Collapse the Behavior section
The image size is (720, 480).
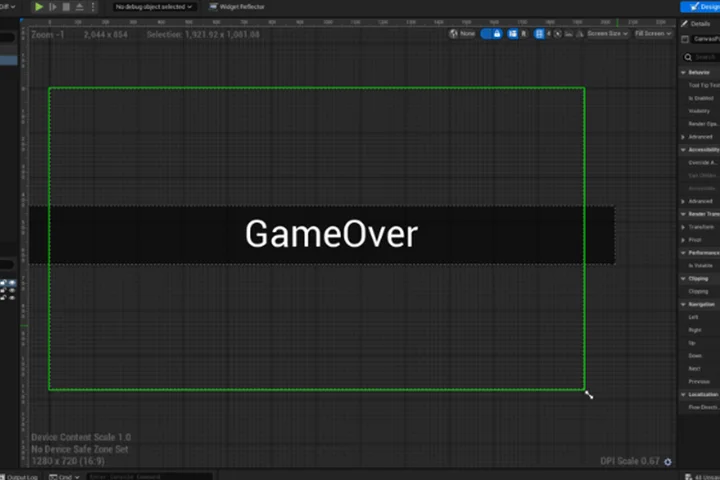click(x=683, y=73)
